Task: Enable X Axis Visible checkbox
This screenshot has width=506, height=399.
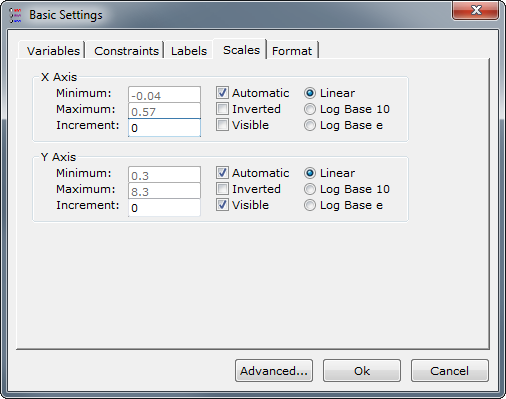Action: [222, 125]
